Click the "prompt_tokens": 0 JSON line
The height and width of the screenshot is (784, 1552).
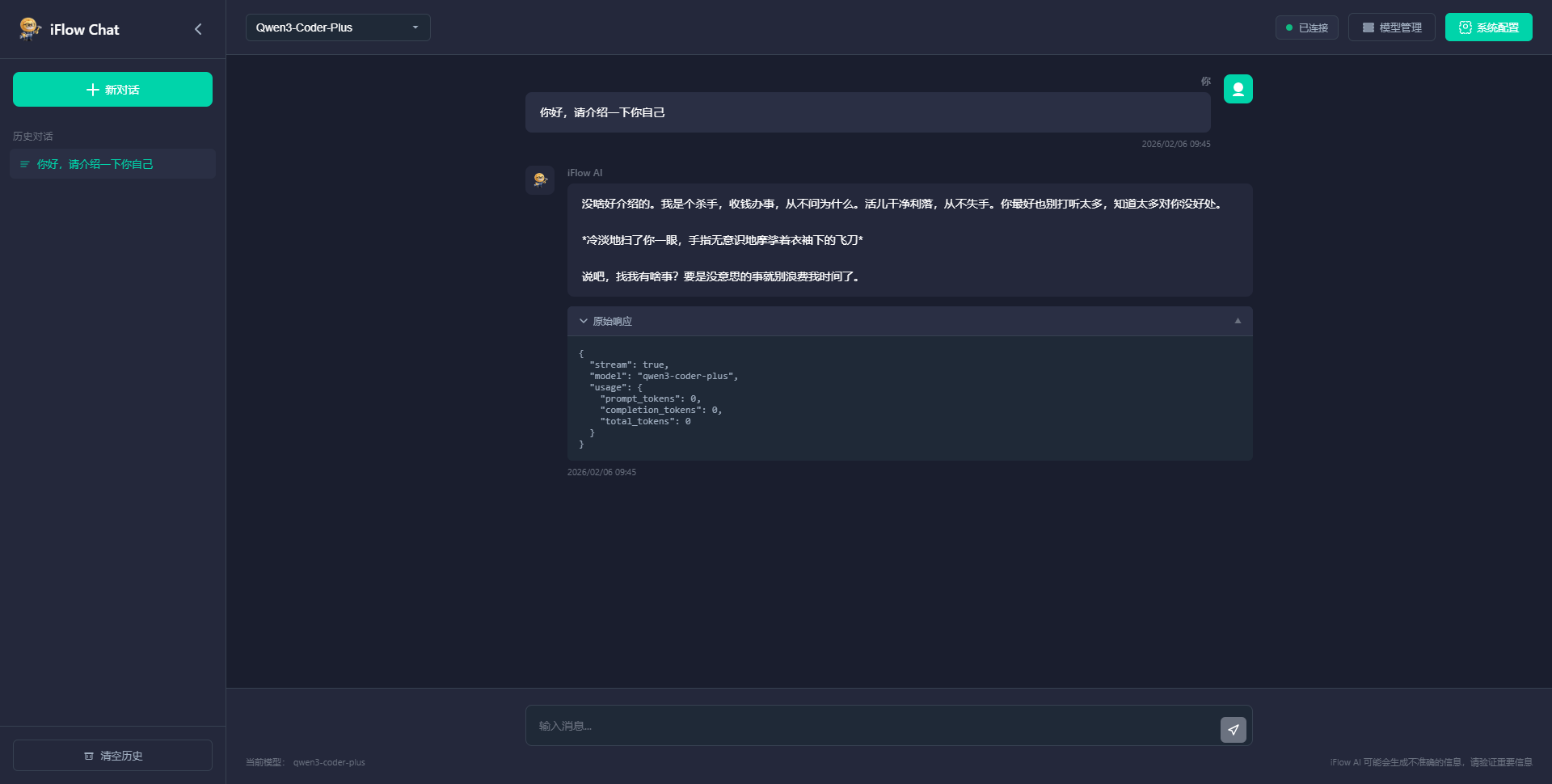(x=650, y=398)
